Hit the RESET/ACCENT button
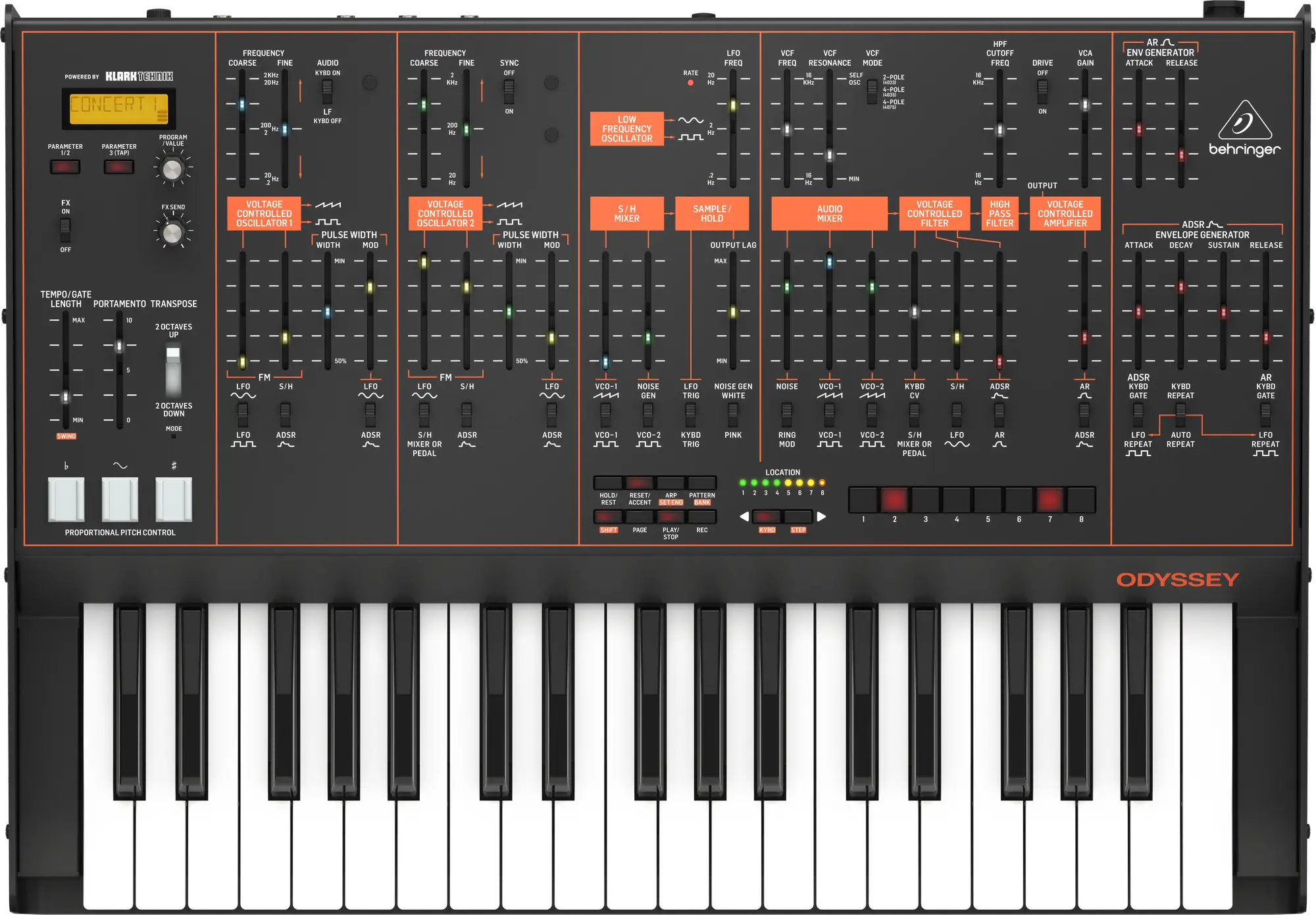1316x915 pixels. click(x=640, y=483)
